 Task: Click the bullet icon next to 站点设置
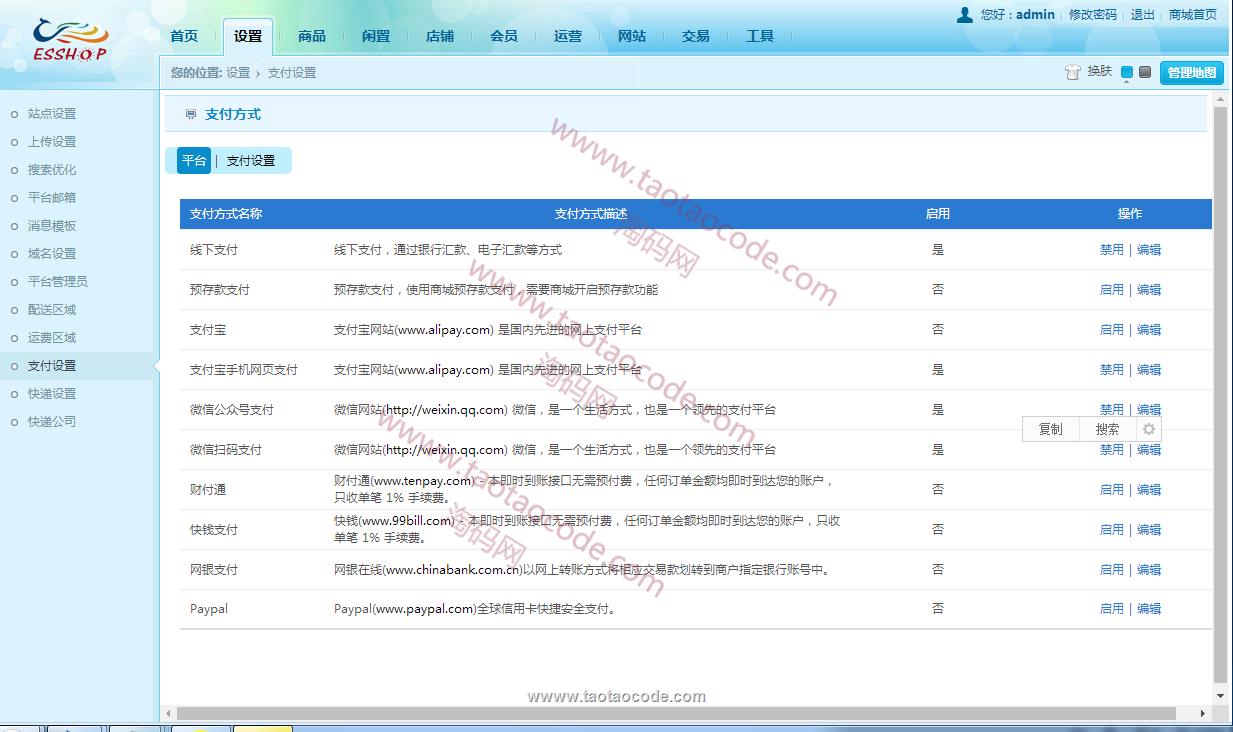14,114
